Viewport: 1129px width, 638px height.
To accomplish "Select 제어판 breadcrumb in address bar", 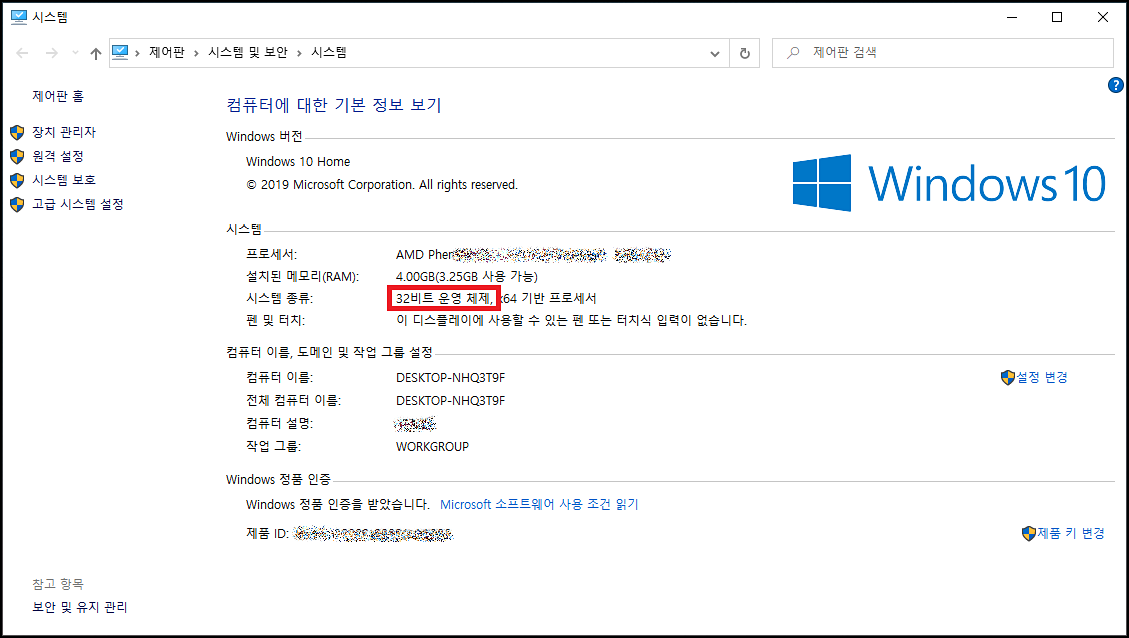I will [166, 53].
